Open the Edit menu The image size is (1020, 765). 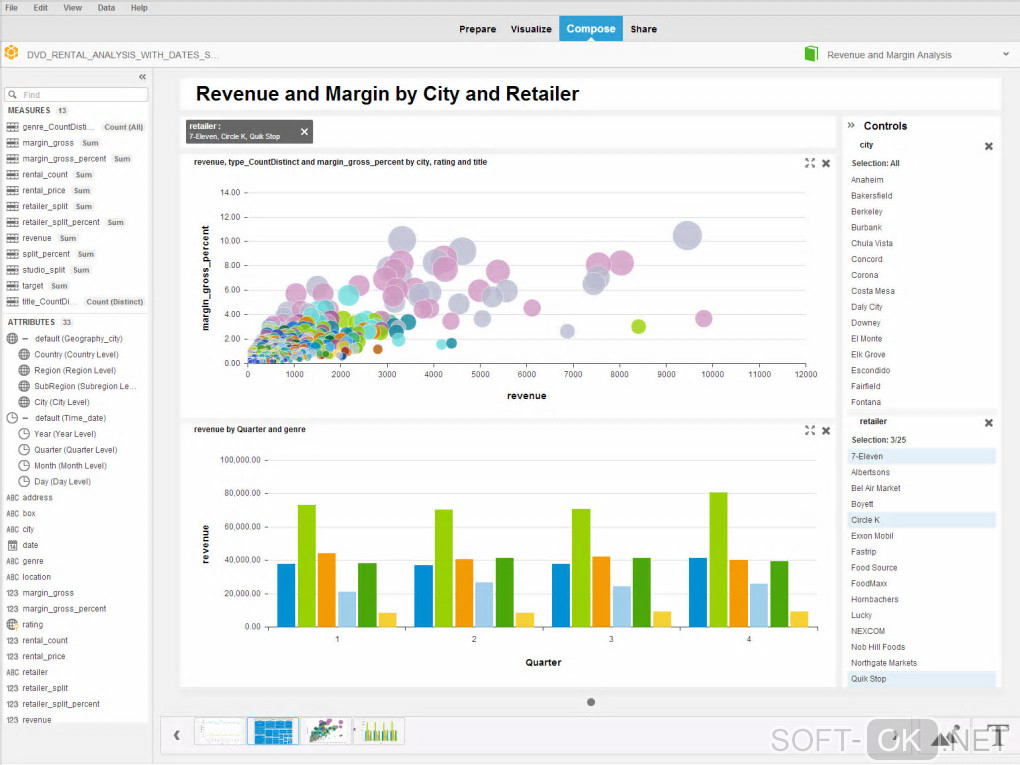[x=41, y=8]
